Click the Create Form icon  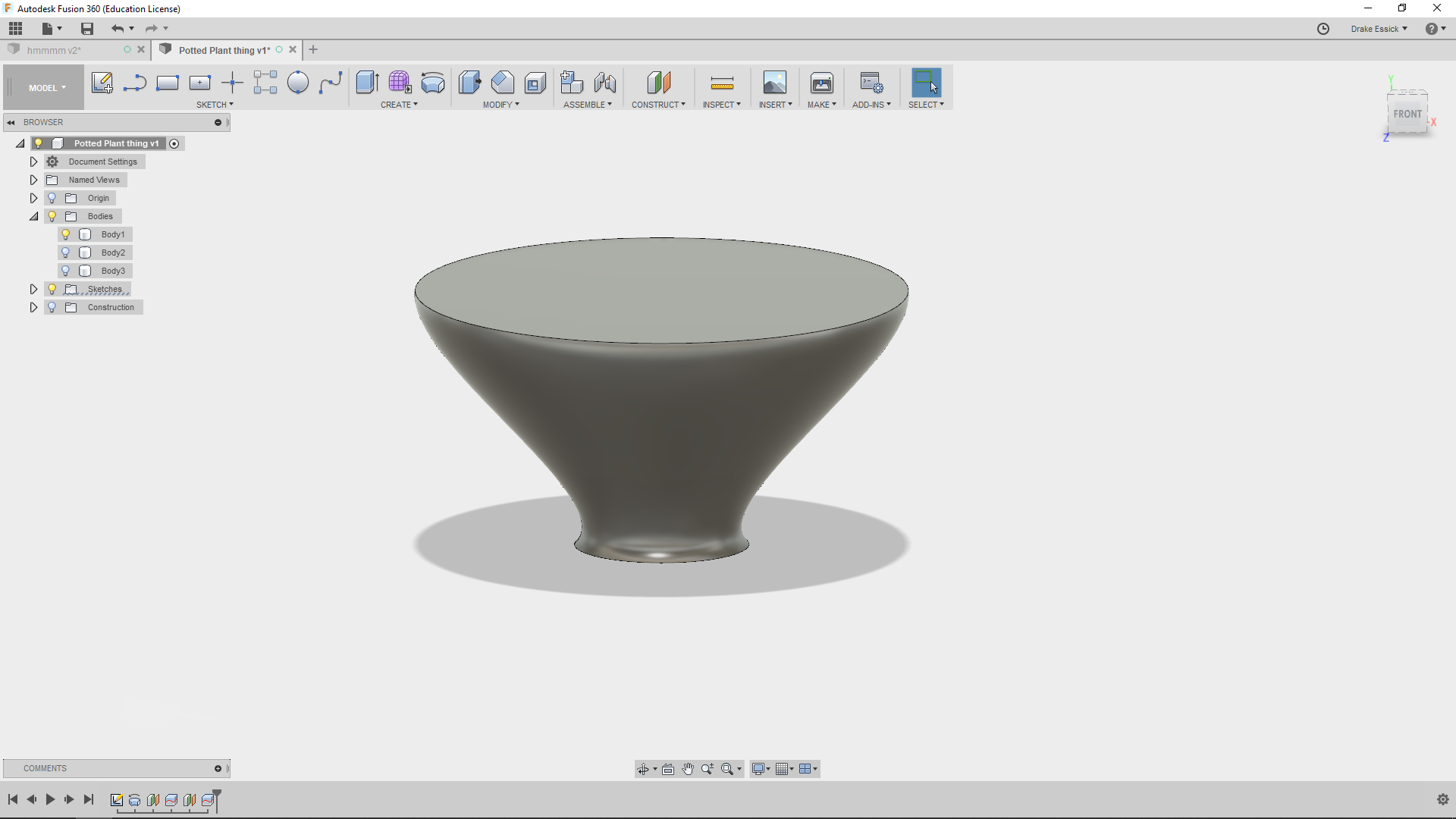point(400,83)
